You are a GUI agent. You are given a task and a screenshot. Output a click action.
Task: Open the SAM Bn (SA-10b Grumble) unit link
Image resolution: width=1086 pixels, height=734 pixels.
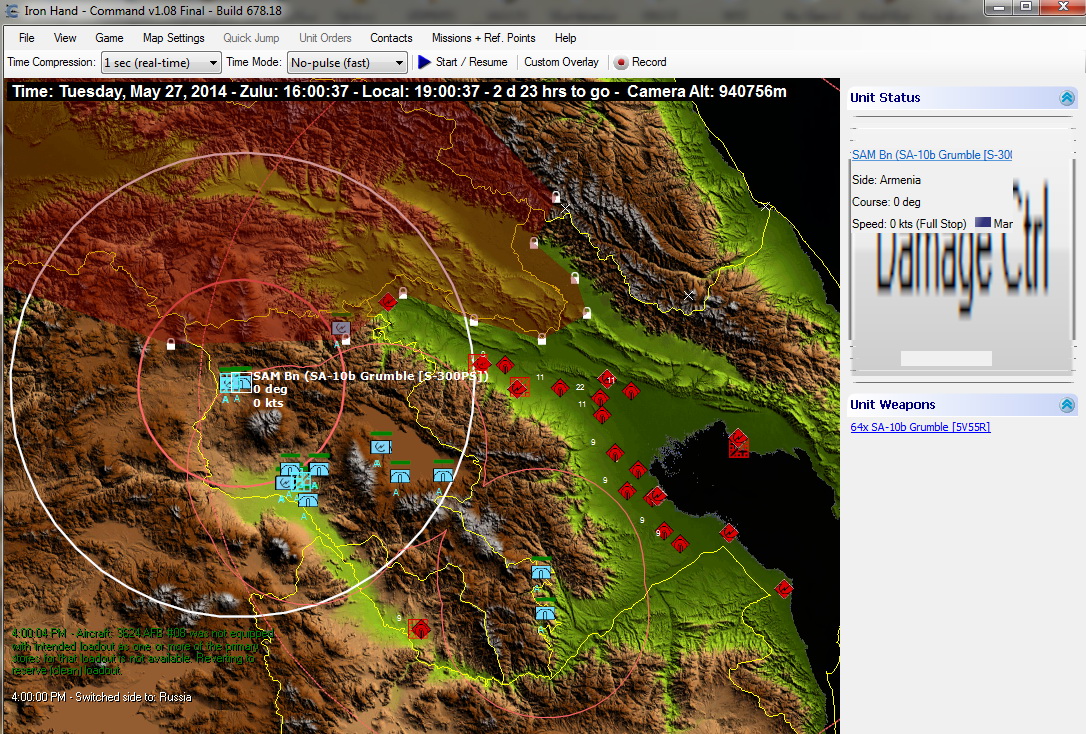click(932, 155)
